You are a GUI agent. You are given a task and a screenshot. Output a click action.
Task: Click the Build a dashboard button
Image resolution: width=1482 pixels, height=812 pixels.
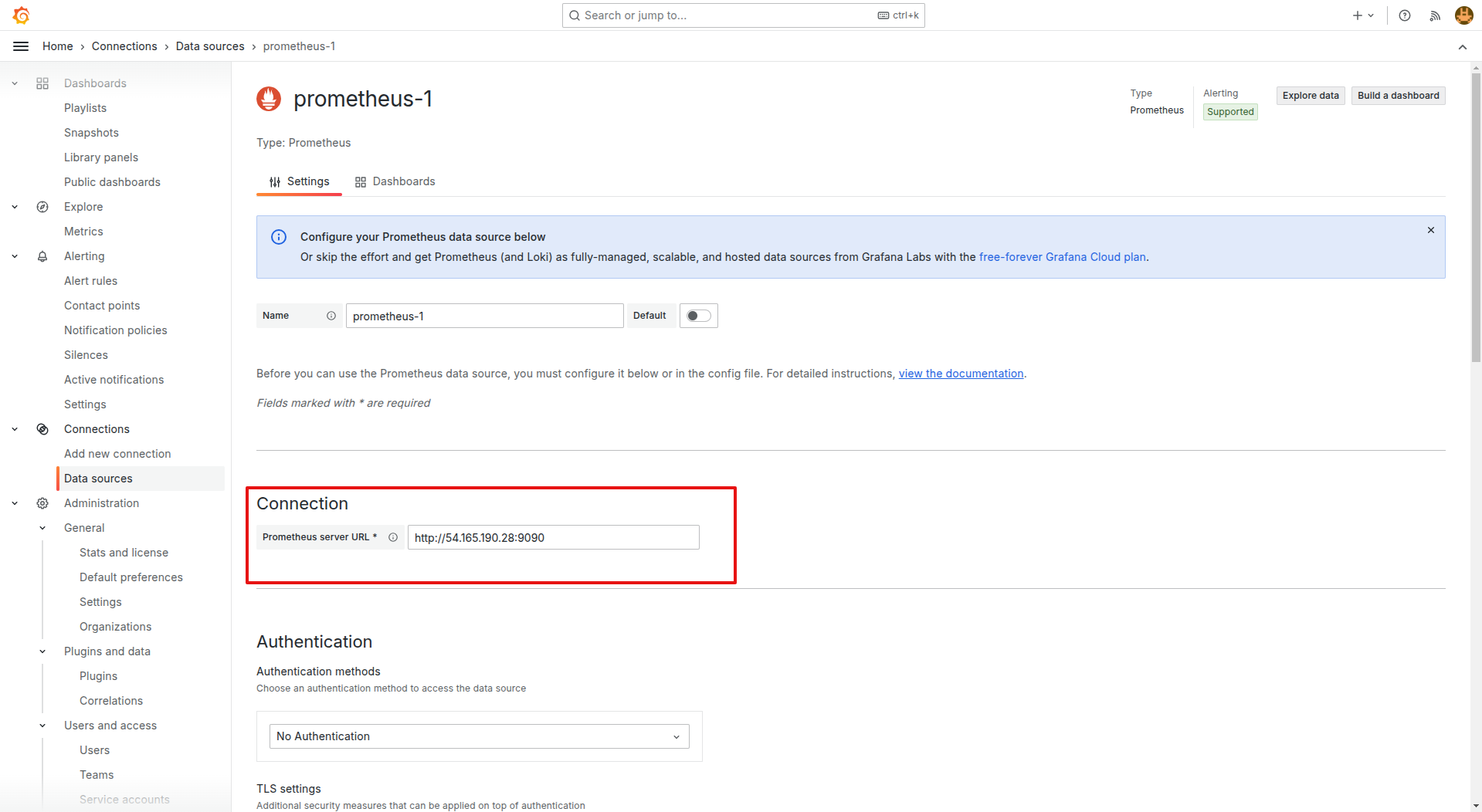coord(1398,96)
